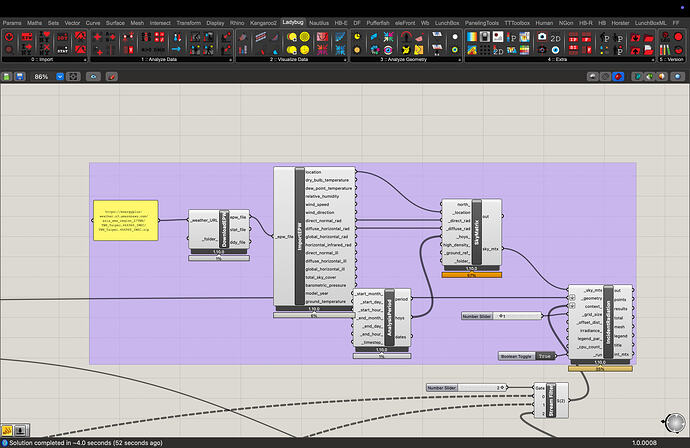Toggle the Boolean Toggle True value

[x=545, y=356]
